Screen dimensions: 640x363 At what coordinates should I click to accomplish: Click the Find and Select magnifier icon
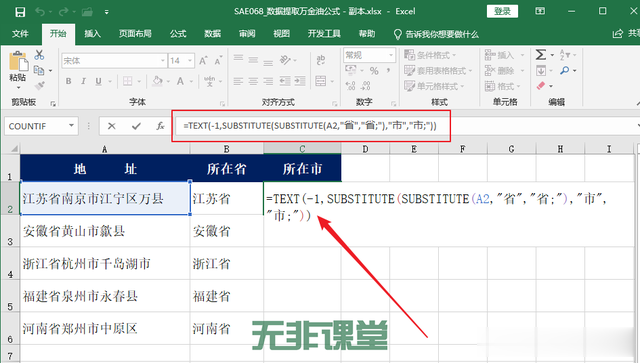tap(565, 71)
